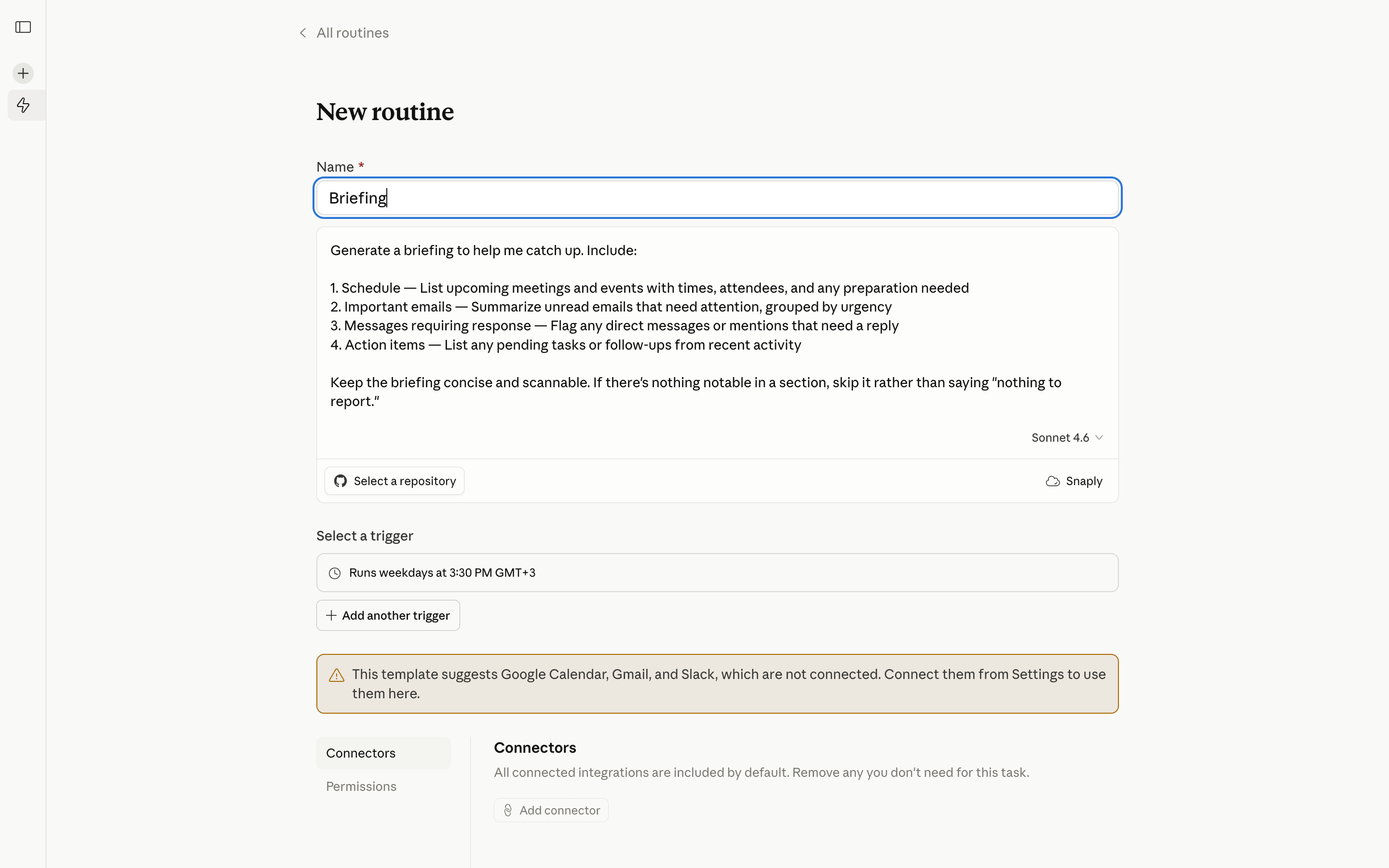This screenshot has width=1389, height=868.
Task: Click the 'All connected integrations' description text
Action: click(x=762, y=773)
